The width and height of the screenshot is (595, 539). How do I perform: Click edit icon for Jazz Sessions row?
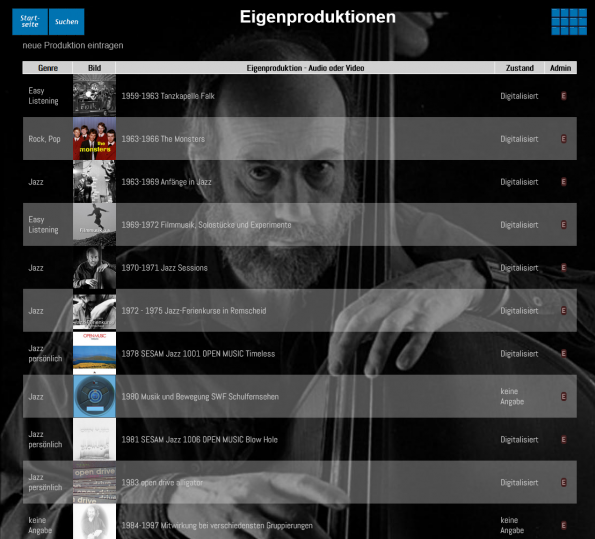(564, 267)
